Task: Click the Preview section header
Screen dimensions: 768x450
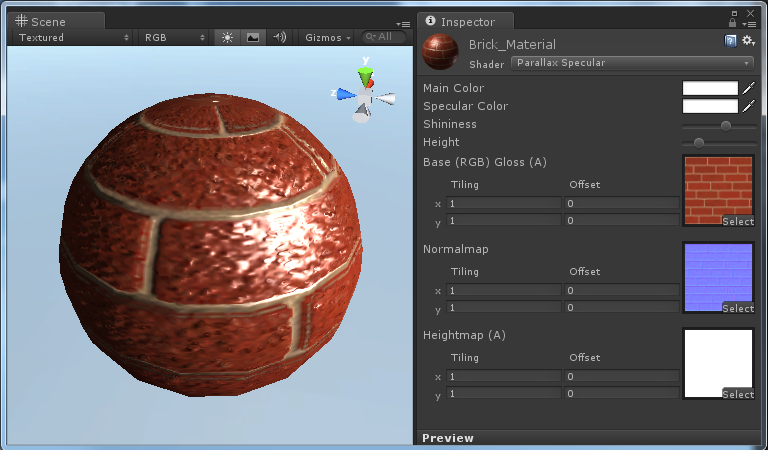Action: tap(588, 438)
